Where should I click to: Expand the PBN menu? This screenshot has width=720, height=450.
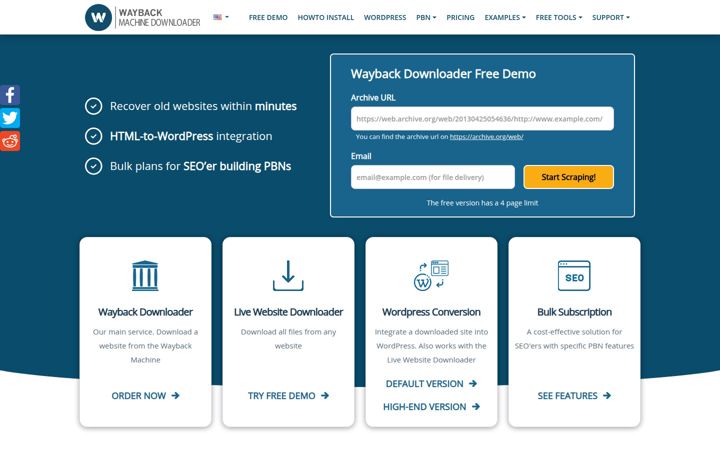coord(426,17)
